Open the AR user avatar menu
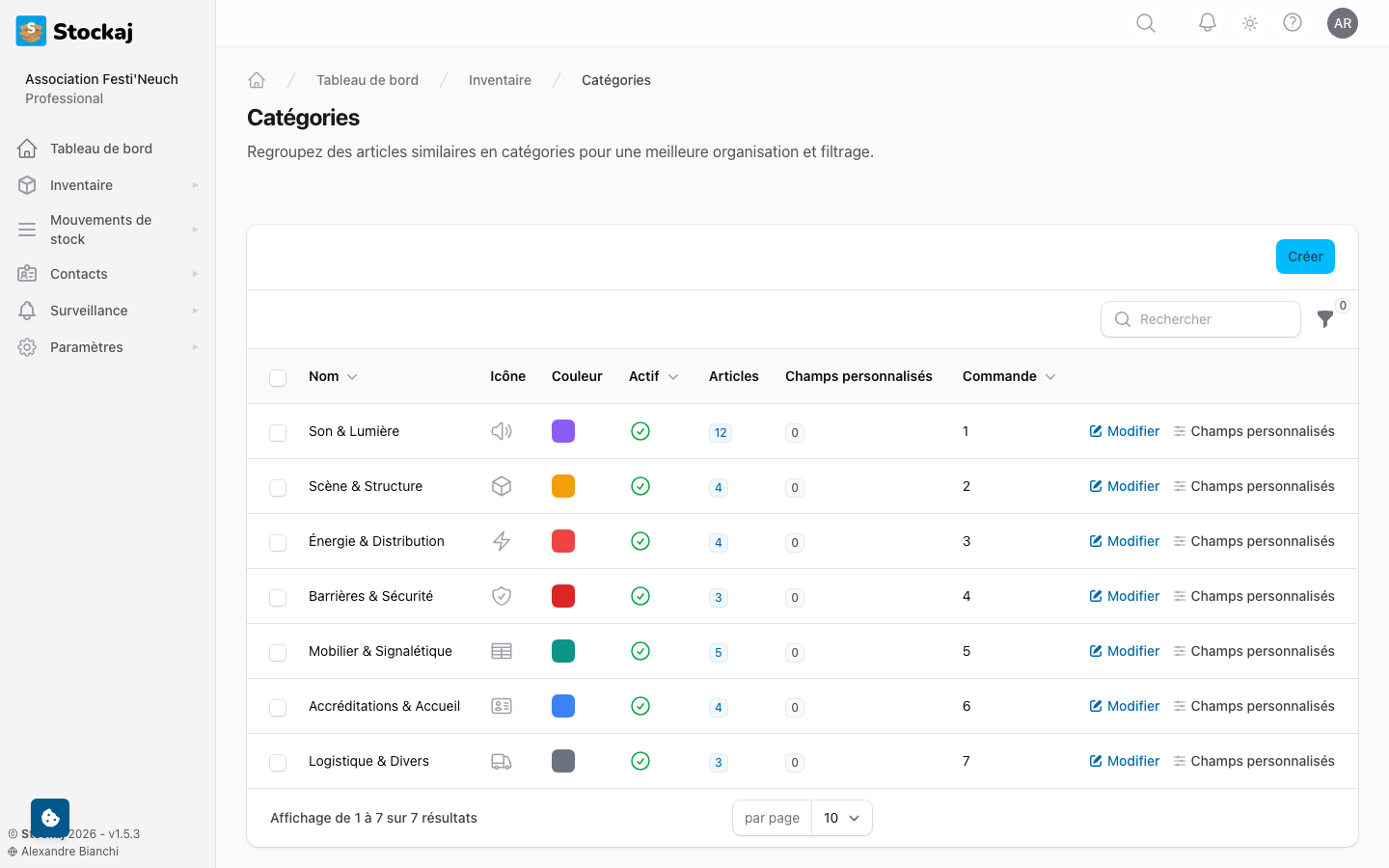Viewport: 1389px width, 868px height. (1343, 23)
